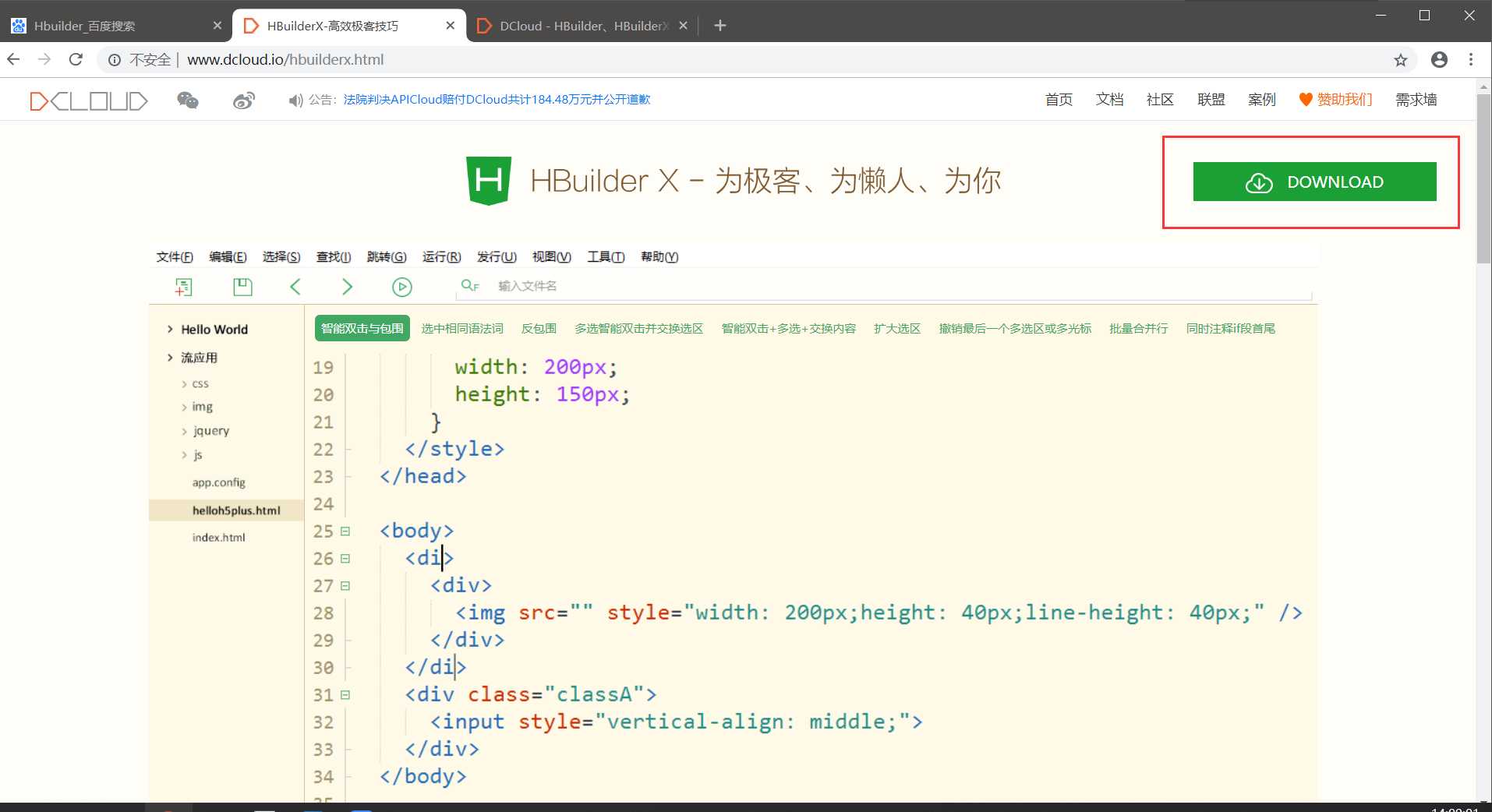Open the 帮助(Y) menu

pos(659,257)
